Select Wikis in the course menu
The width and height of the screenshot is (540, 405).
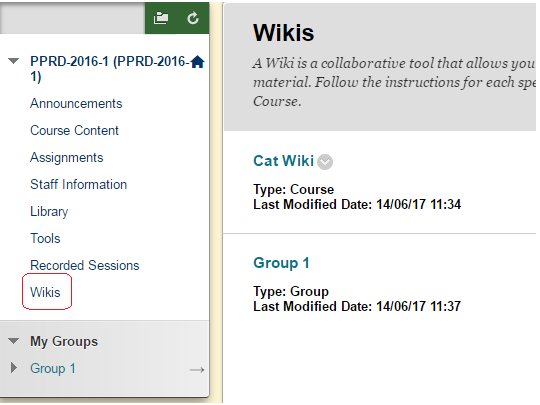click(x=45, y=292)
